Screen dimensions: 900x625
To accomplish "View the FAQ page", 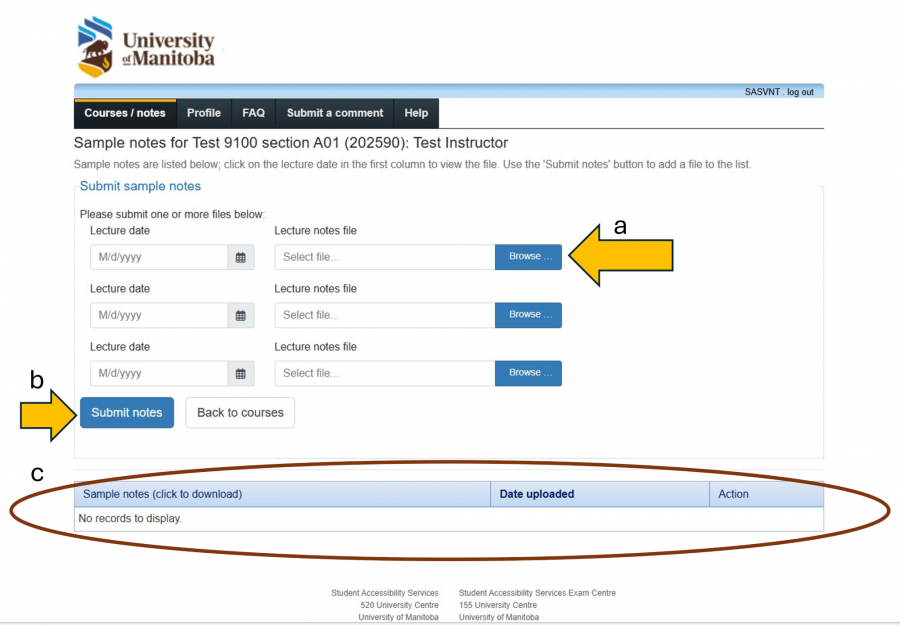I will pyautogui.click(x=252, y=113).
